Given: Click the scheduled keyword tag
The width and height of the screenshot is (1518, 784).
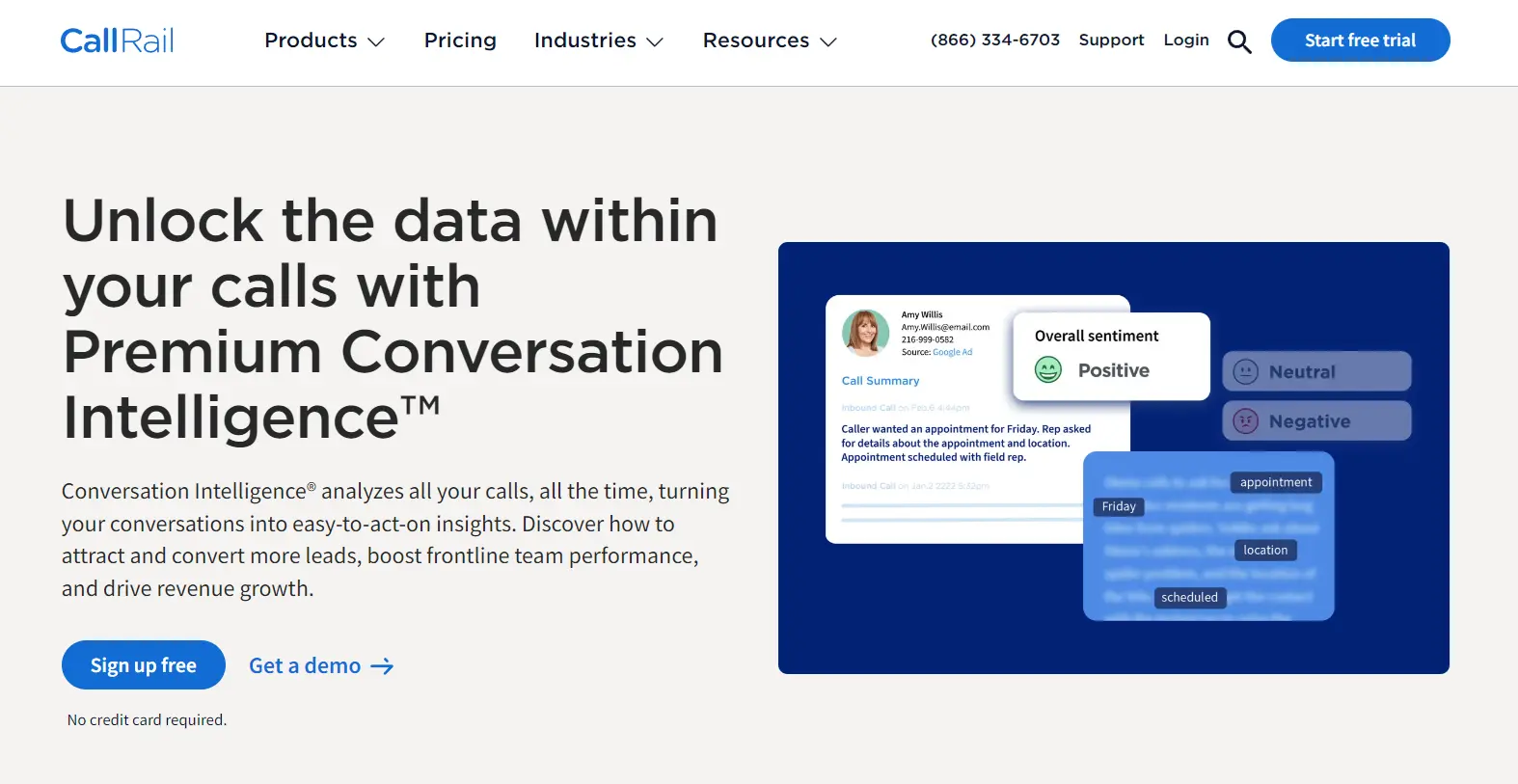Looking at the screenshot, I should pyautogui.click(x=1189, y=598).
